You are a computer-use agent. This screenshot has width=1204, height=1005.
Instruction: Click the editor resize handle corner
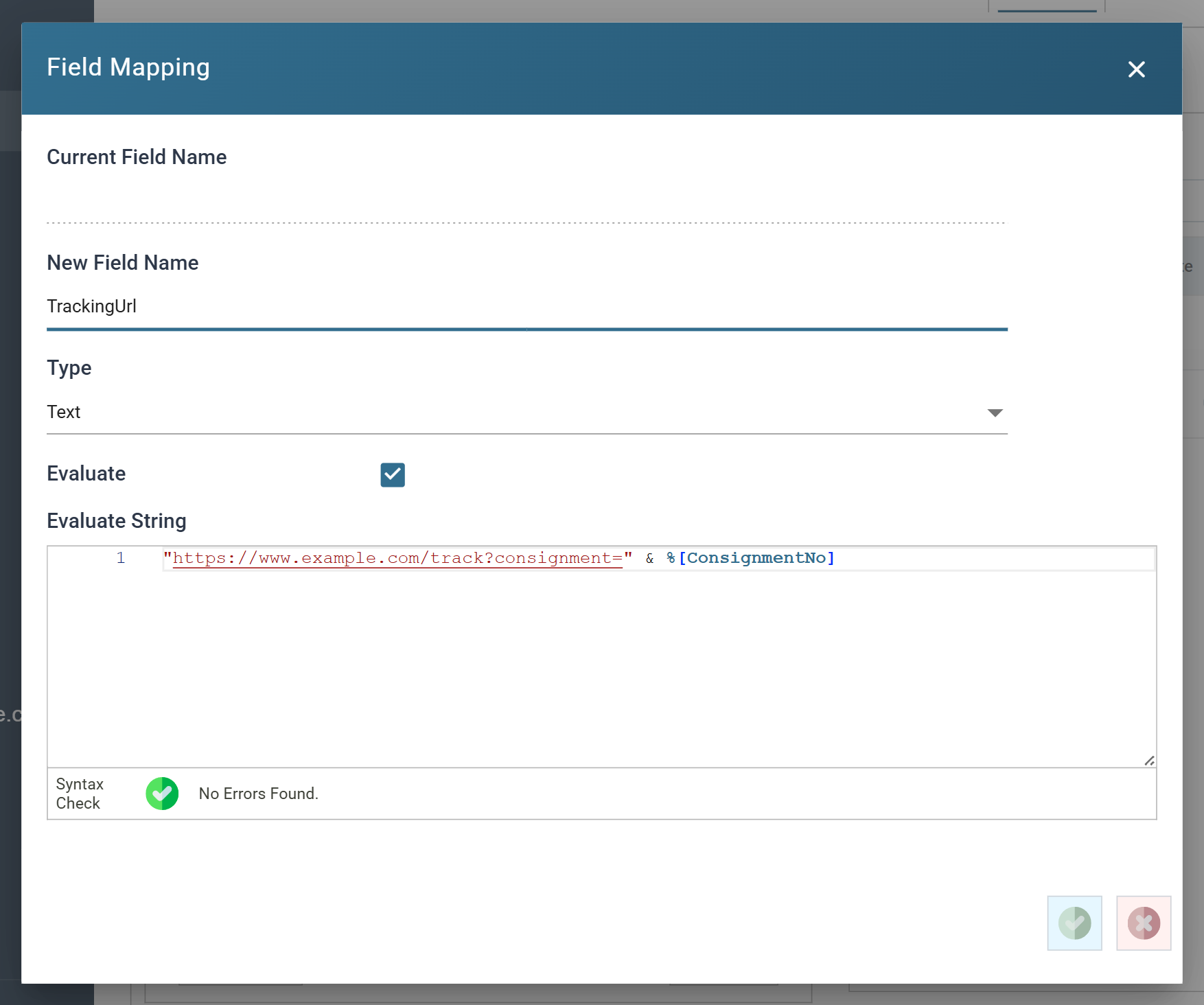pos(1149,760)
